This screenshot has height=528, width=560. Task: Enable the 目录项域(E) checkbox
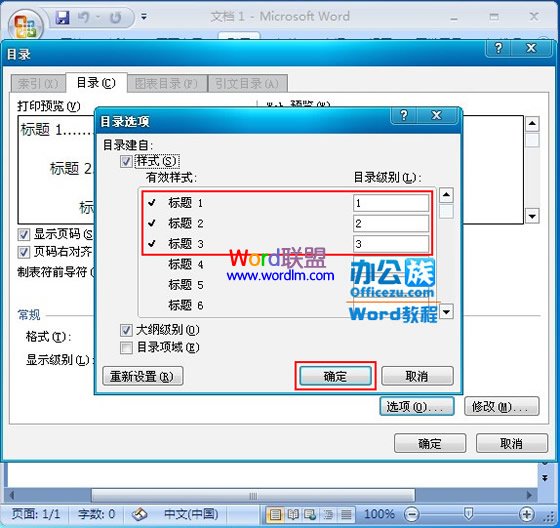126,348
